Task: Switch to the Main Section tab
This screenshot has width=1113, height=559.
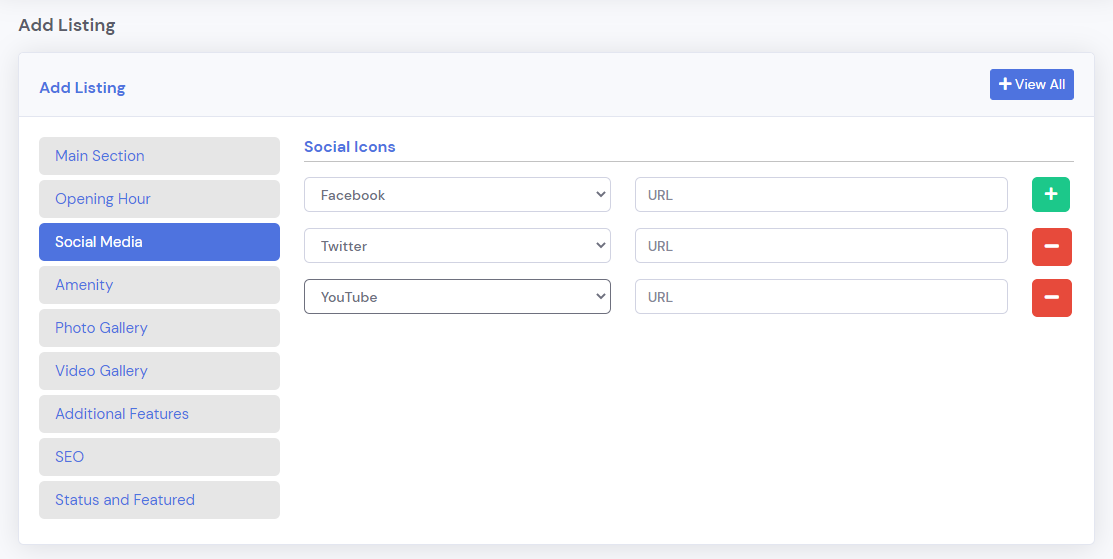Action: pyautogui.click(x=159, y=156)
